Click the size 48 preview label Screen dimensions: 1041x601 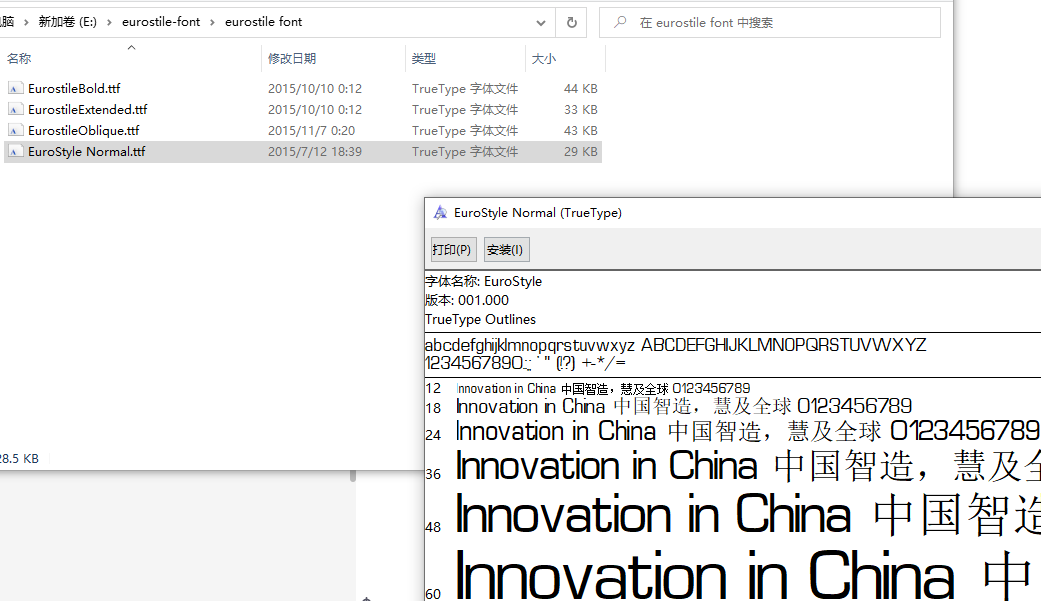(433, 527)
